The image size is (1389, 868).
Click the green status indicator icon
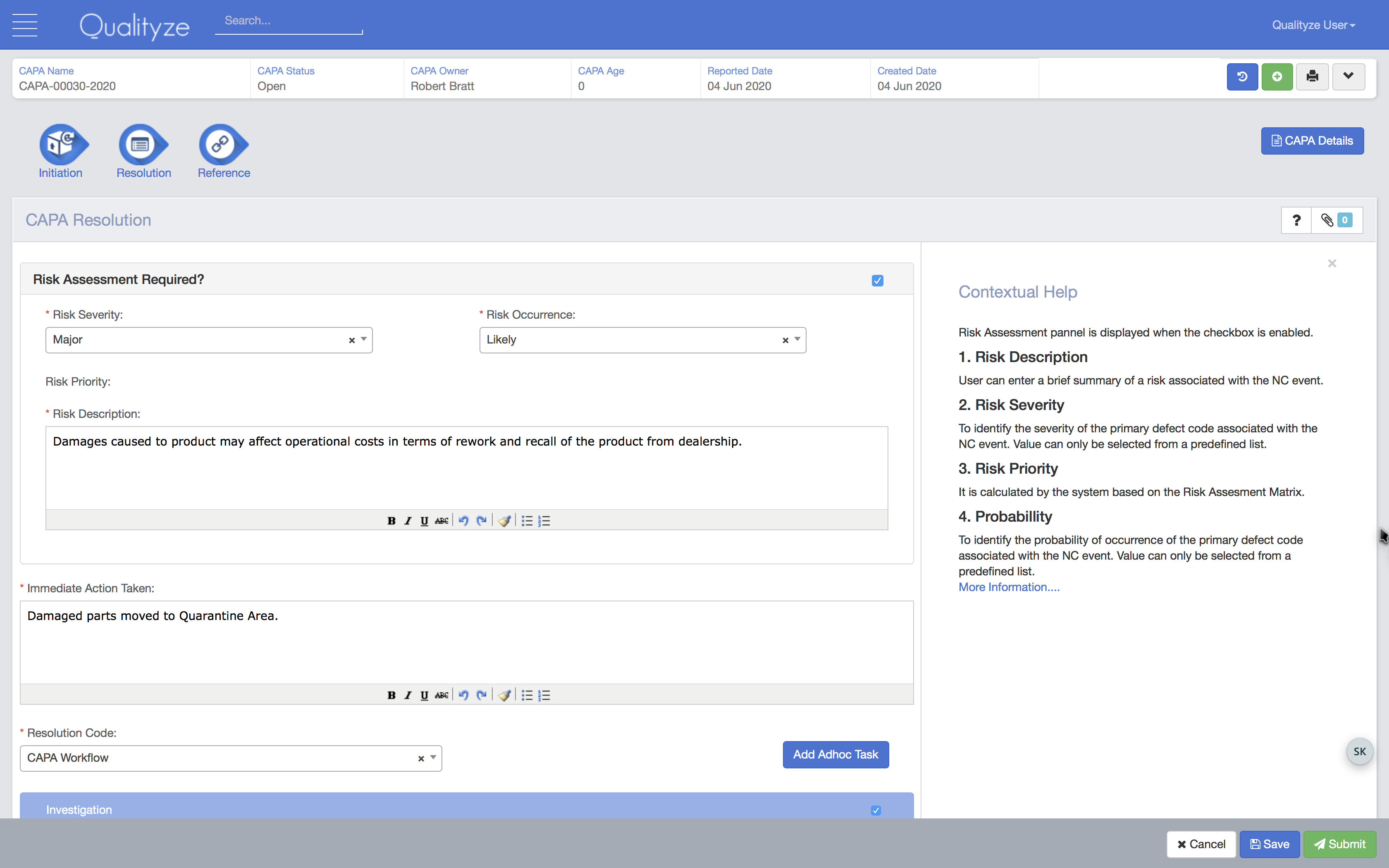1276,77
